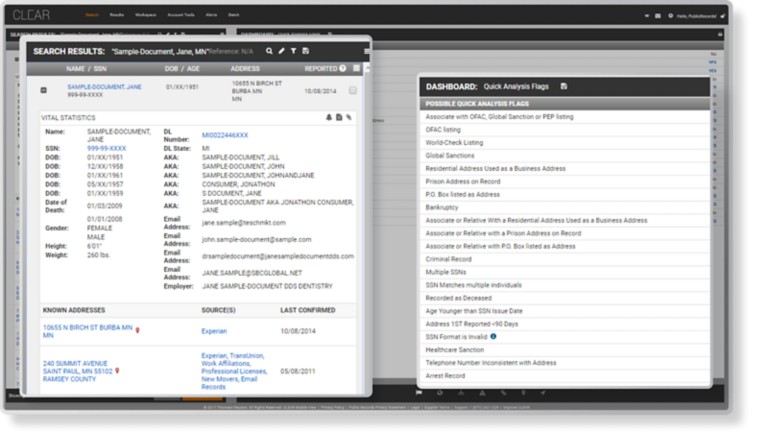Click the map pin beside 10655 N Birch St
This screenshot has width=768, height=432.
[x=138, y=330]
